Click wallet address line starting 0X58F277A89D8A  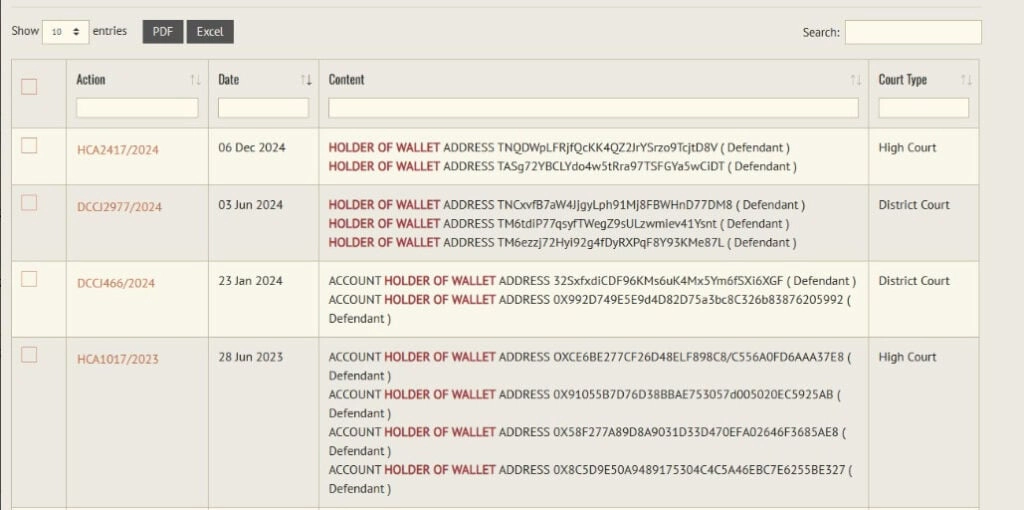point(588,441)
